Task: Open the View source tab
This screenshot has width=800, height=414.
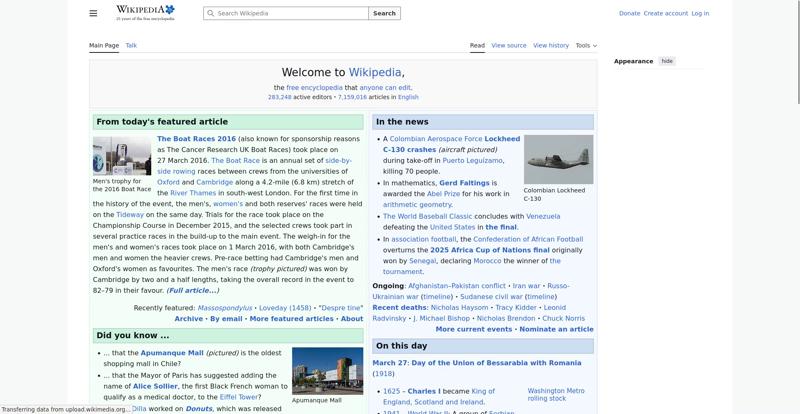Action: (x=509, y=45)
